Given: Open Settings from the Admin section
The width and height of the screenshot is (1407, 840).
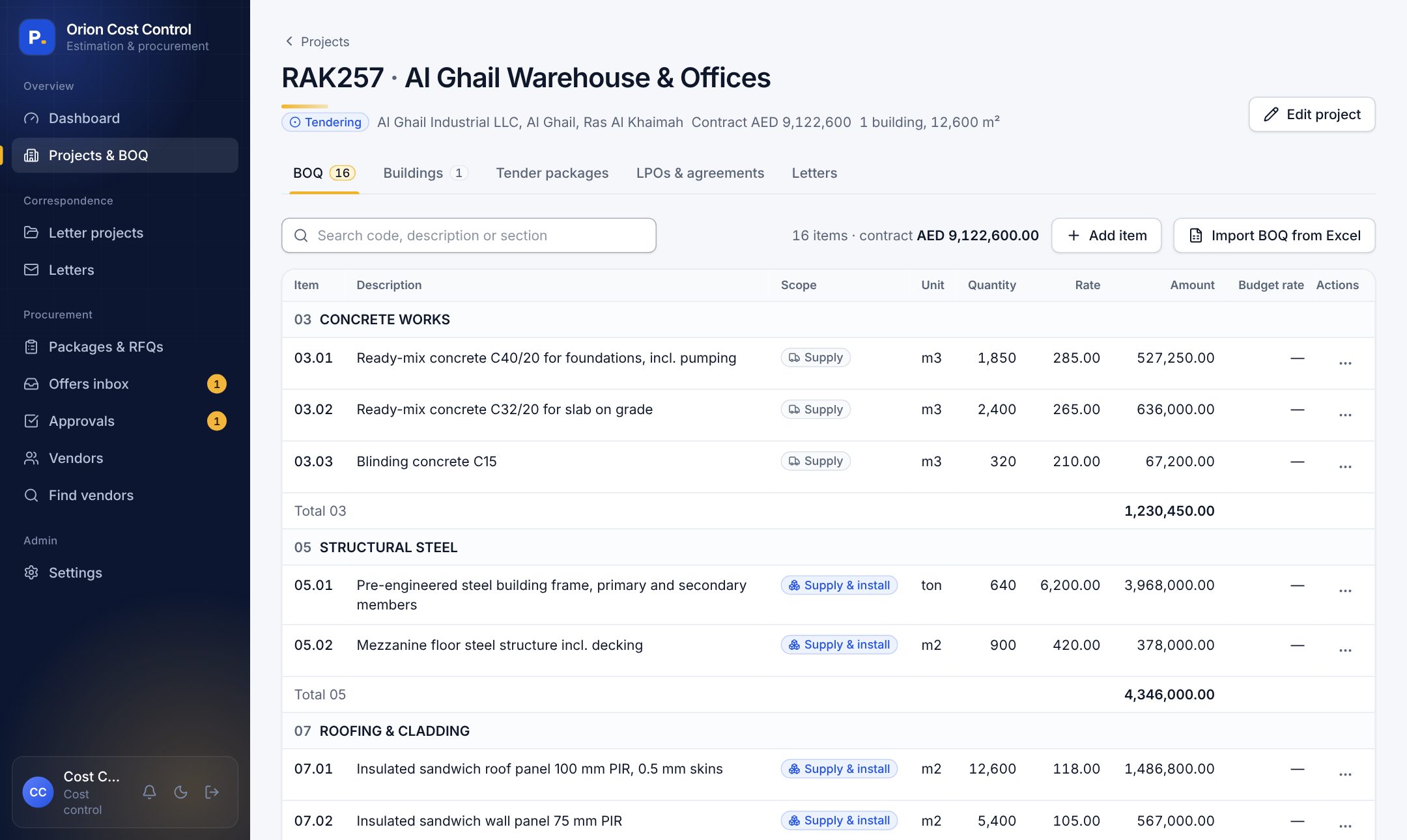Looking at the screenshot, I should (x=125, y=572).
